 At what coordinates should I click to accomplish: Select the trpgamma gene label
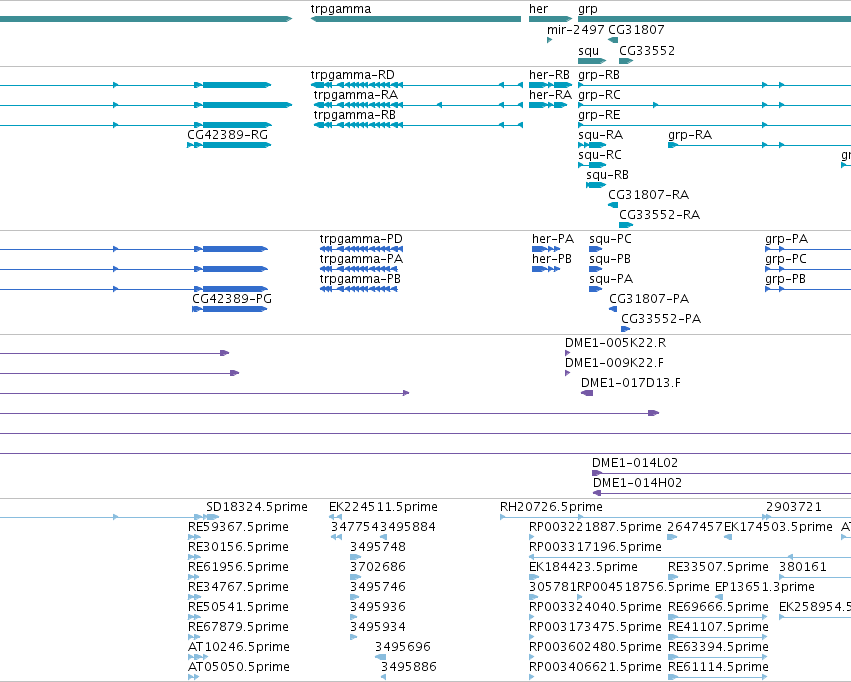pos(341,9)
